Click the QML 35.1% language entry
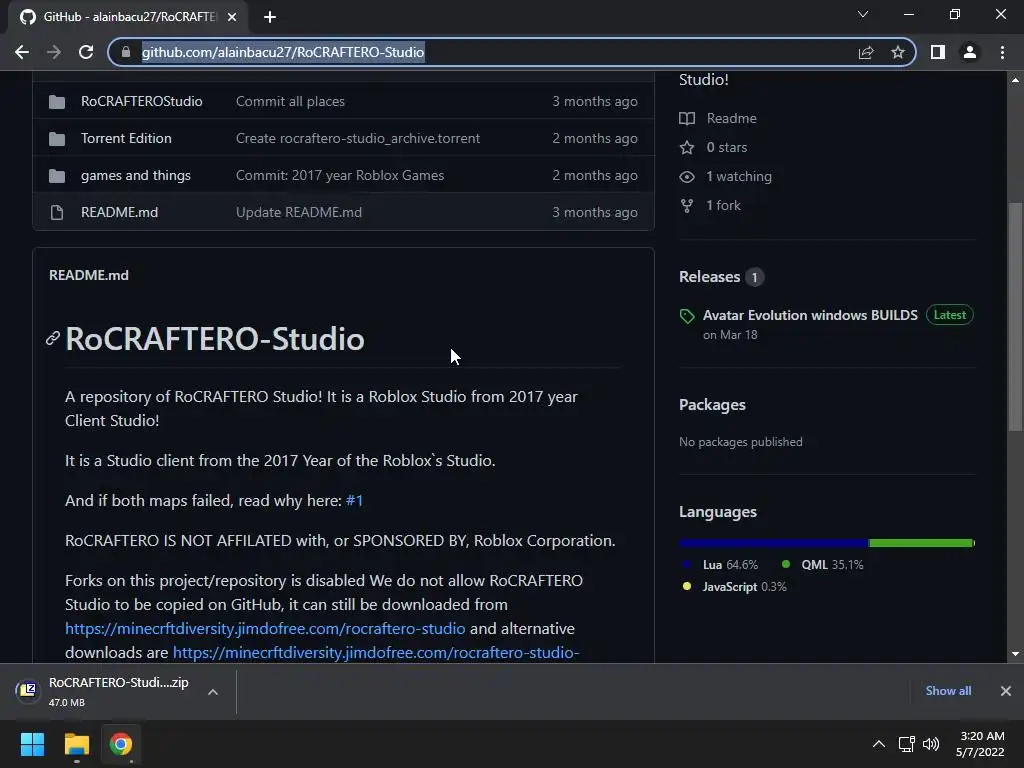1024x768 pixels. pos(822,565)
